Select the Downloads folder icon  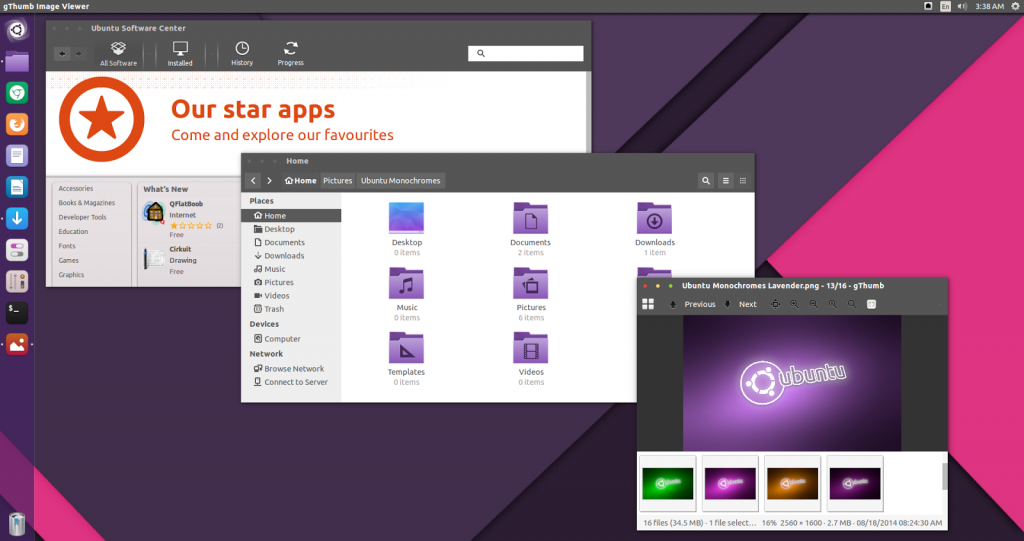[x=654, y=218]
